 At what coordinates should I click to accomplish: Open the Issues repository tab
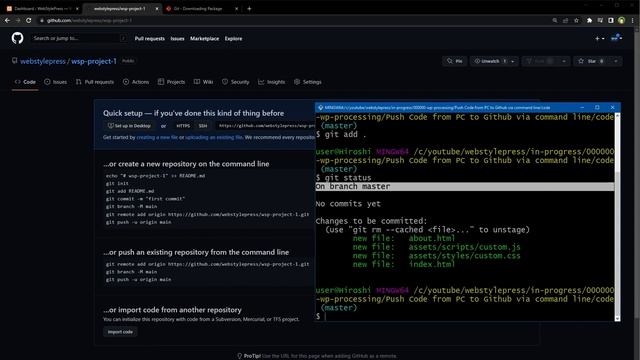click(x=56, y=82)
